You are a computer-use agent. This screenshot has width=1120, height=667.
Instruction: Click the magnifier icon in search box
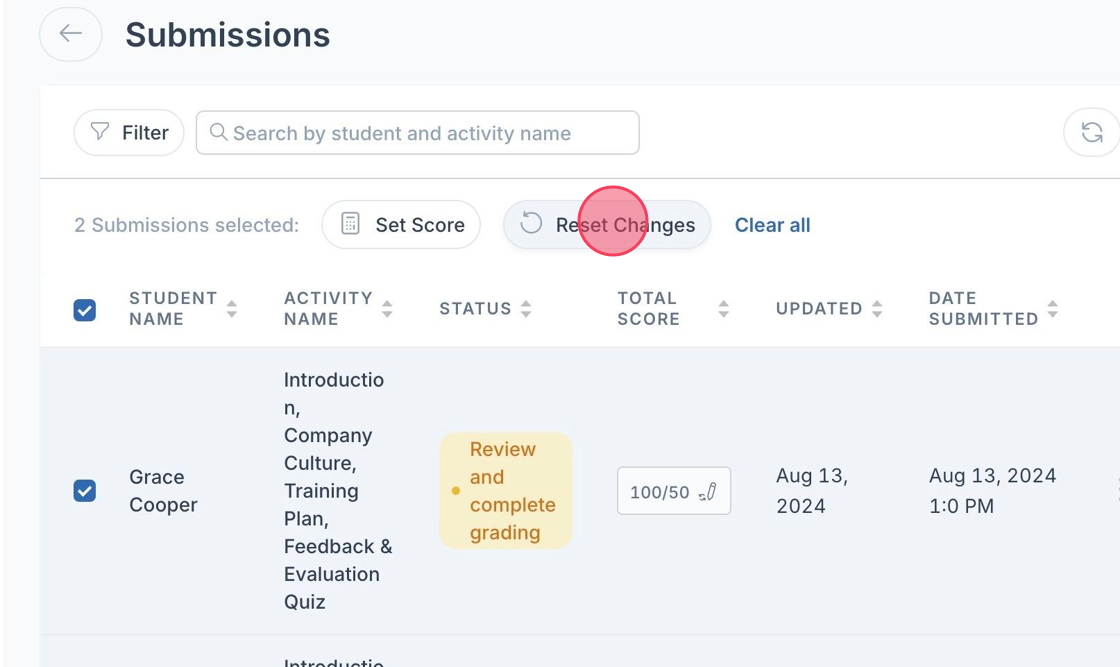(218, 133)
